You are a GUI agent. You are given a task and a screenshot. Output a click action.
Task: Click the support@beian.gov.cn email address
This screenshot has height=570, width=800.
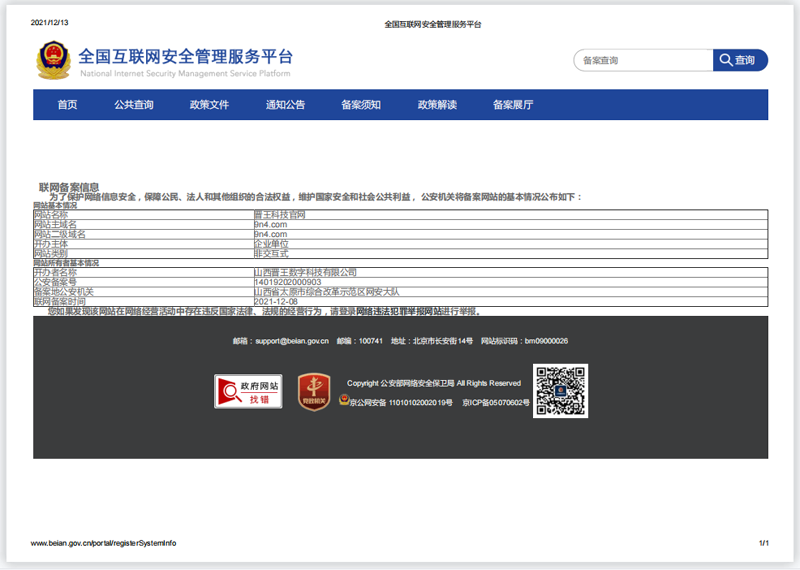(x=292, y=341)
